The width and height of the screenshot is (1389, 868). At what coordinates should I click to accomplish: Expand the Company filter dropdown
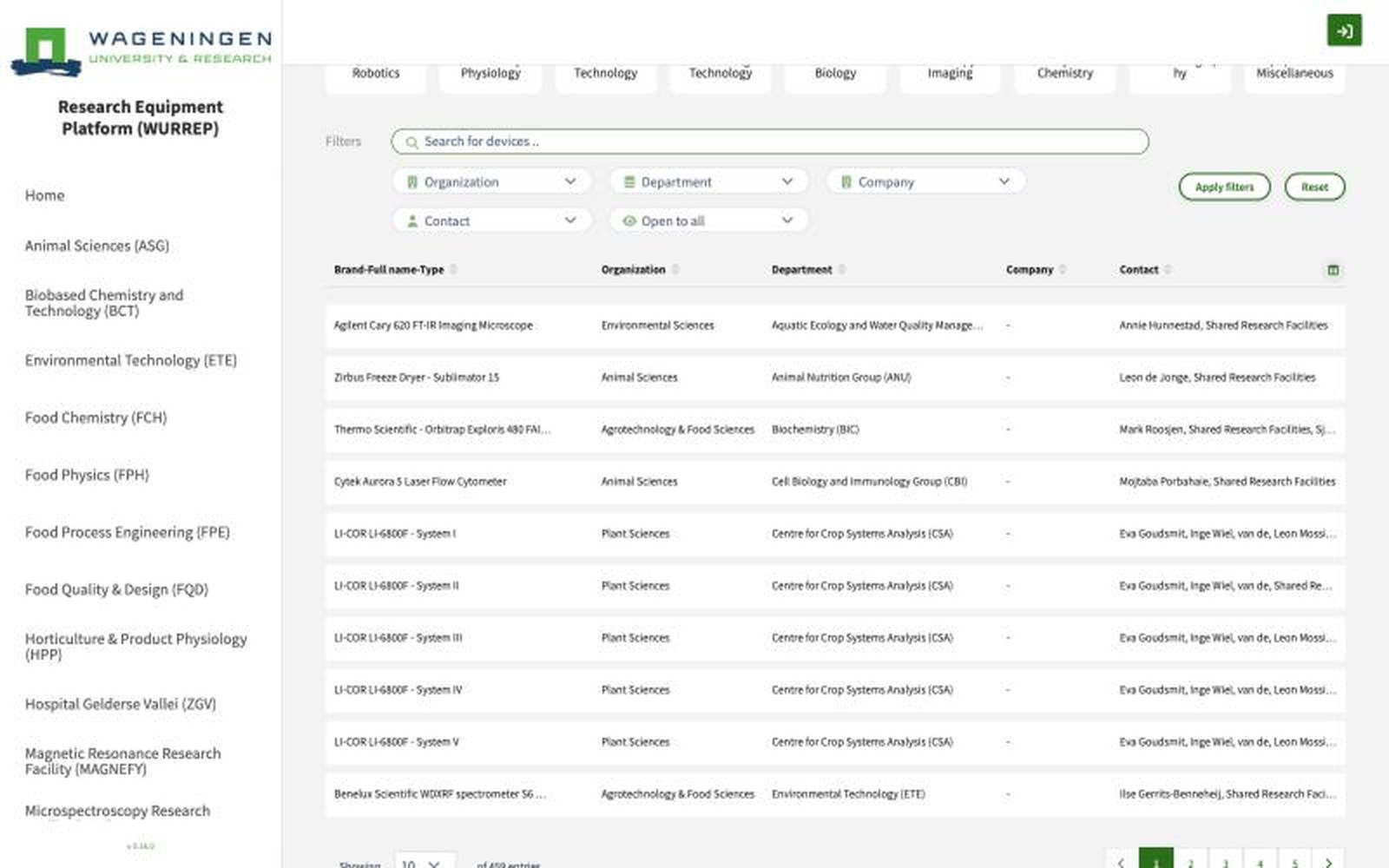click(925, 182)
